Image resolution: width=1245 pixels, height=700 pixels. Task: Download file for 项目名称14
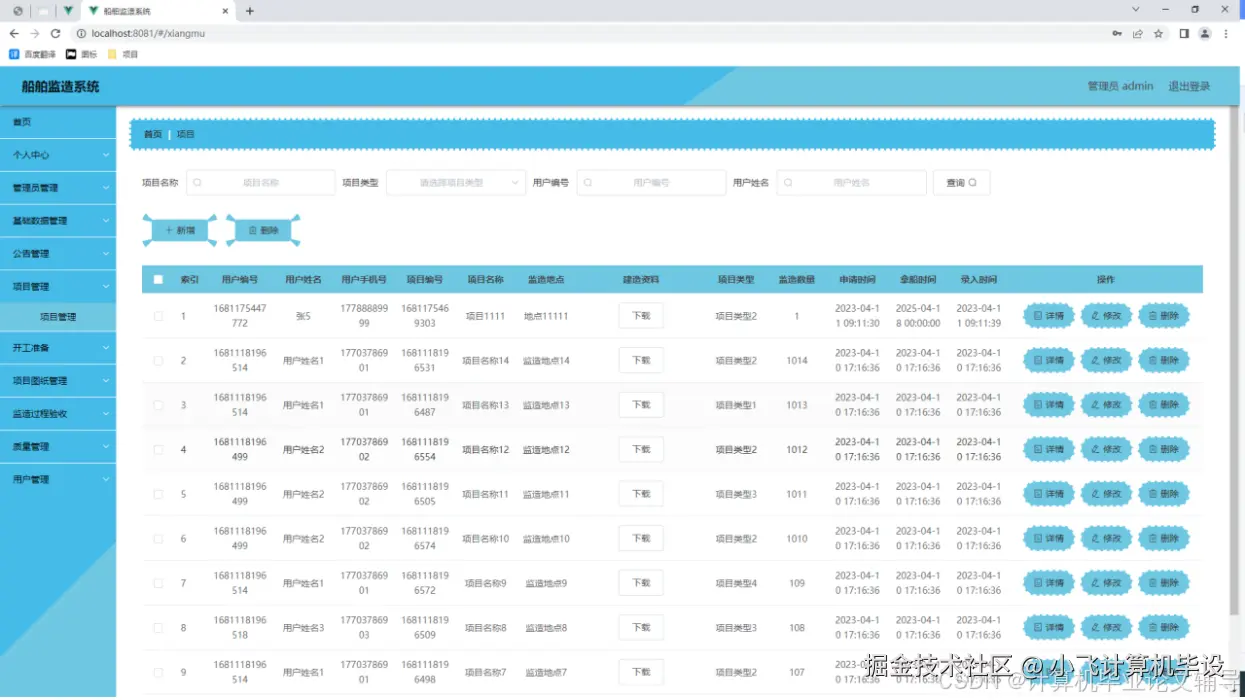(x=641, y=360)
